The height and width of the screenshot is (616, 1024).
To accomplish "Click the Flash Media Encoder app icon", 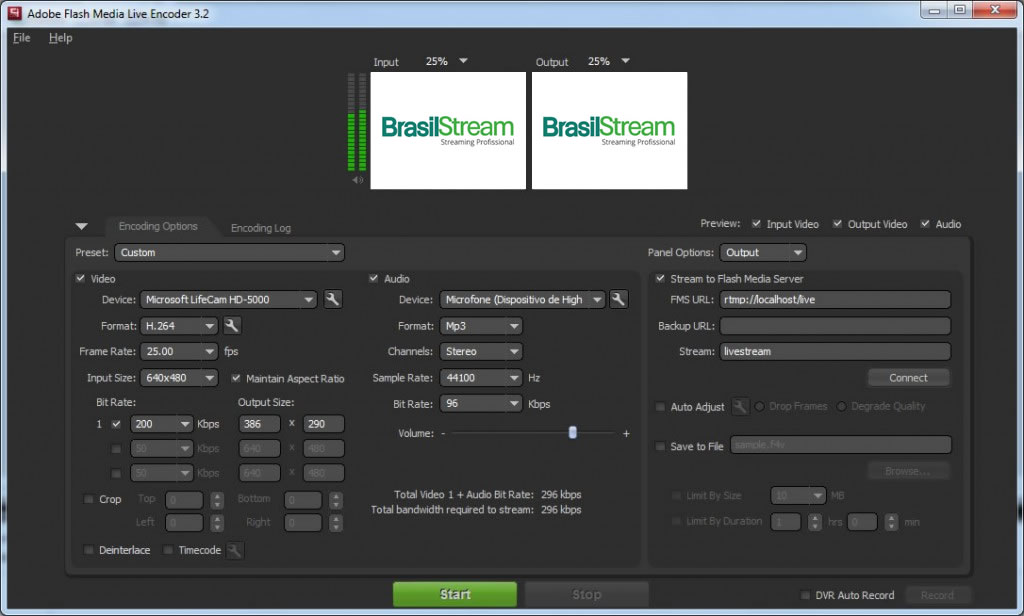I will click(x=14, y=13).
